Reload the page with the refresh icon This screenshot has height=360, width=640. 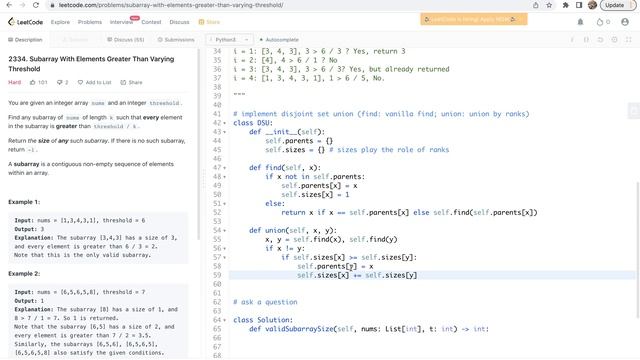tap(36, 5)
